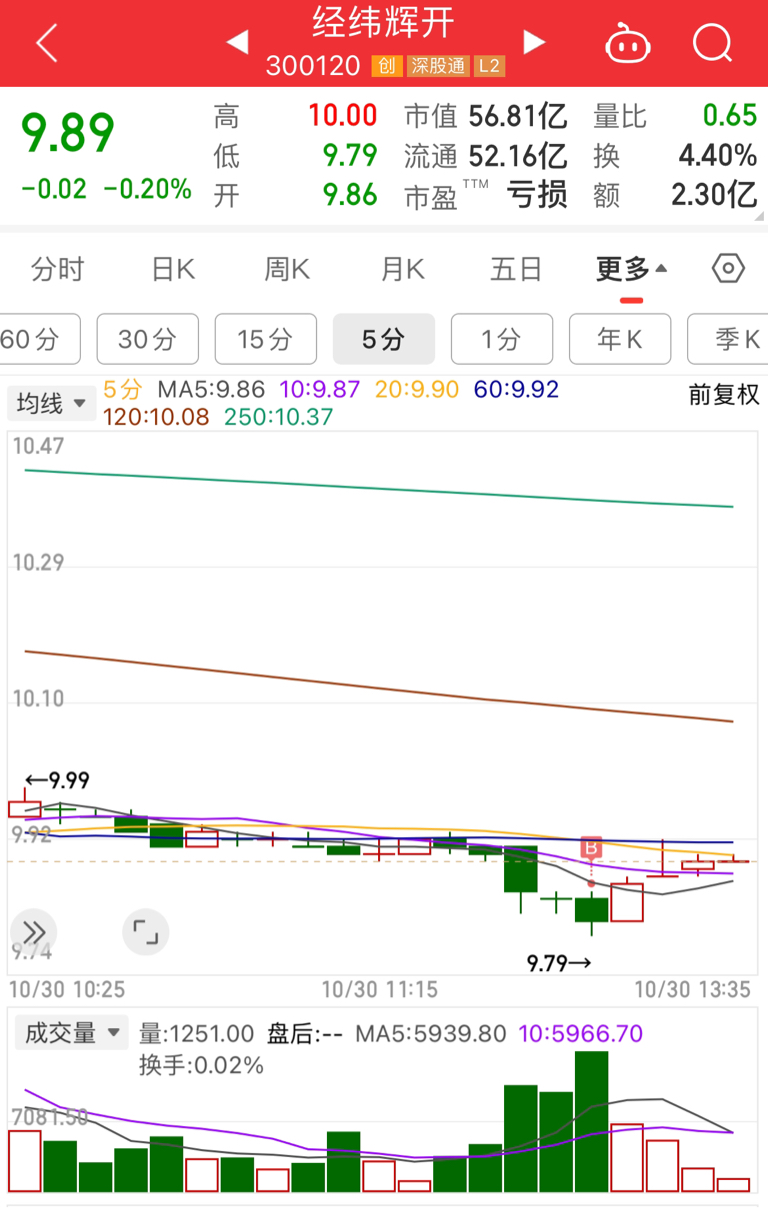
Task: Tap 亏损 P/E value
Action: coord(536,194)
